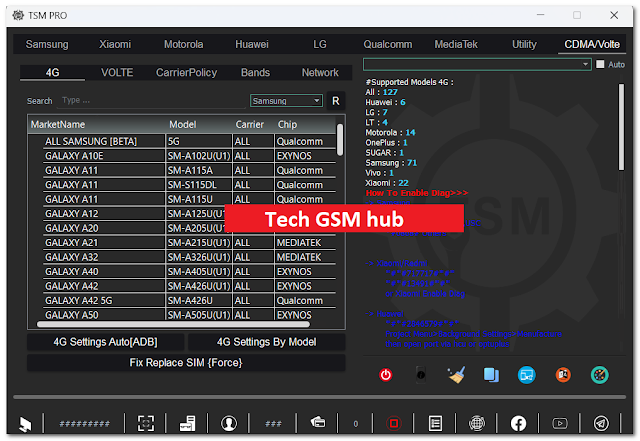Viewport: 640px width, 441px height.
Task: Click the server computer icon in bottom bar
Action: tap(187, 423)
